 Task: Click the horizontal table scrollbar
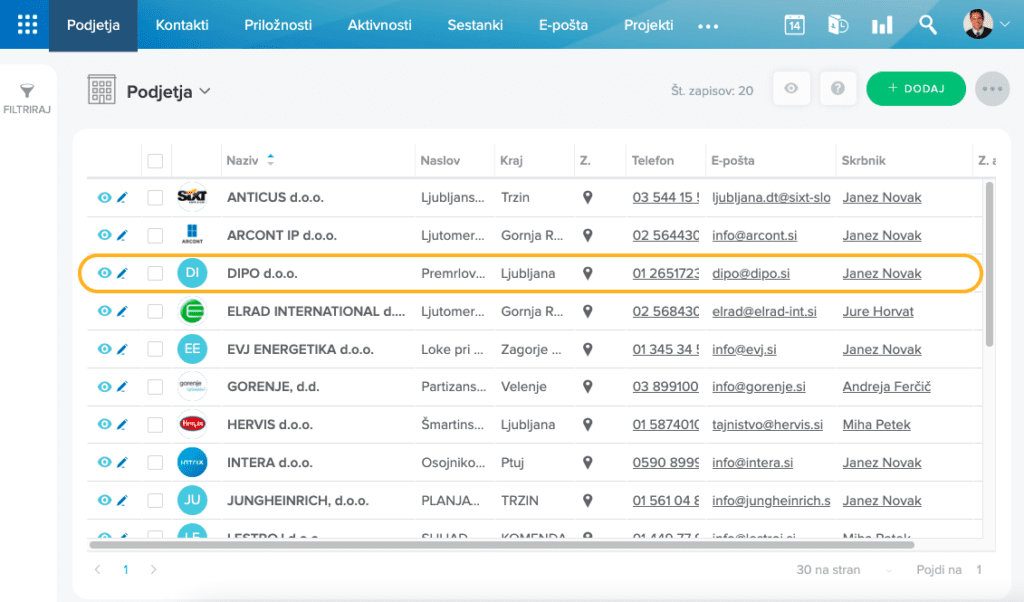coord(502,544)
